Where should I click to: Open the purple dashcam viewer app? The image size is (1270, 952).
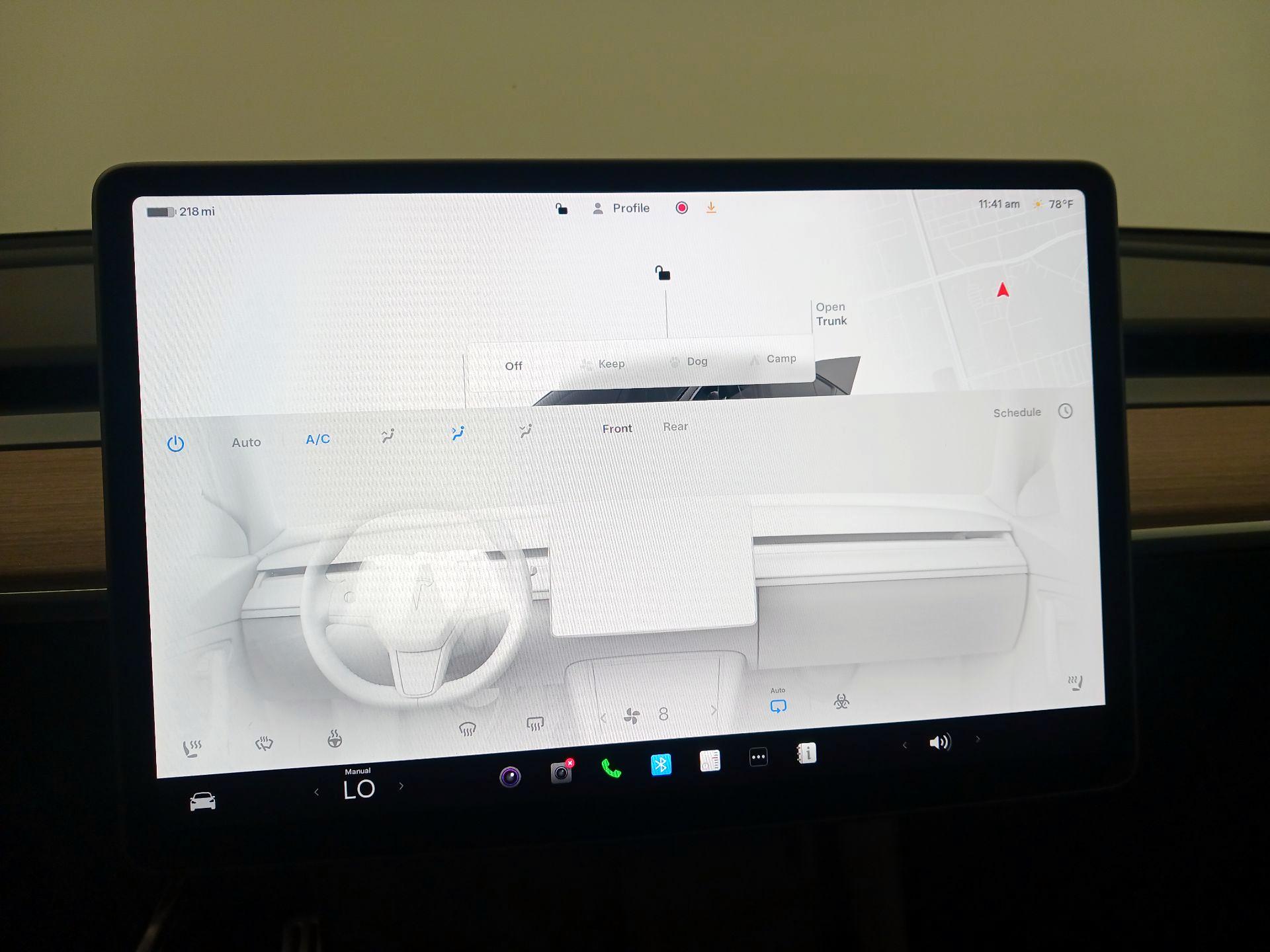[510, 776]
